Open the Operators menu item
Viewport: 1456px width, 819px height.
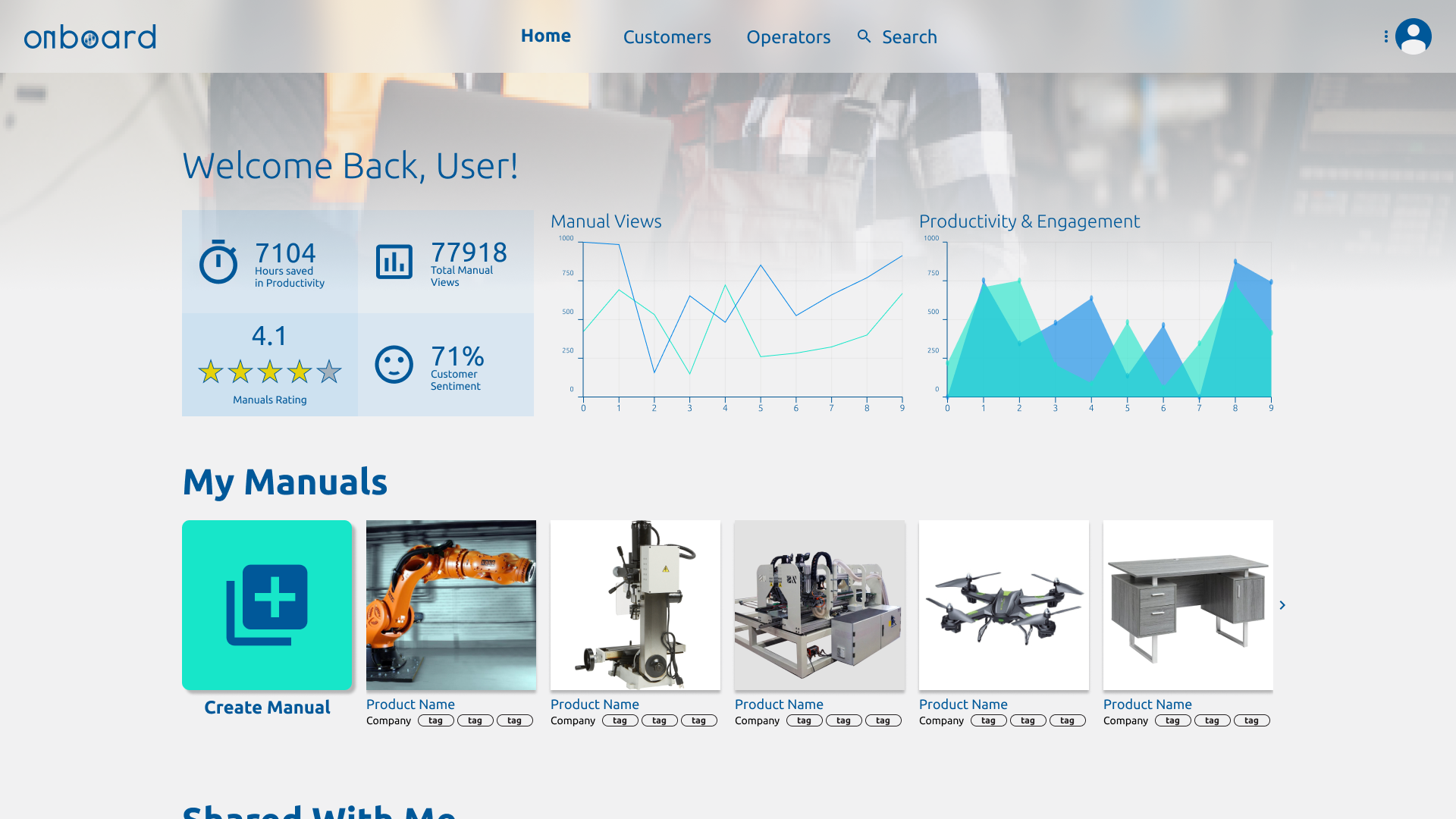[x=788, y=37]
